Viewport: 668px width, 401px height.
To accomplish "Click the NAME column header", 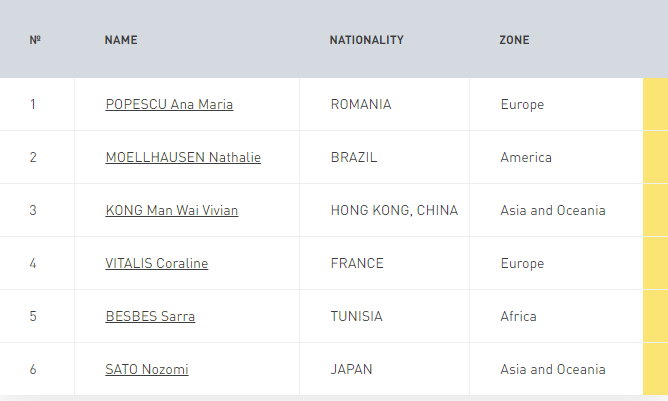I will pos(121,40).
